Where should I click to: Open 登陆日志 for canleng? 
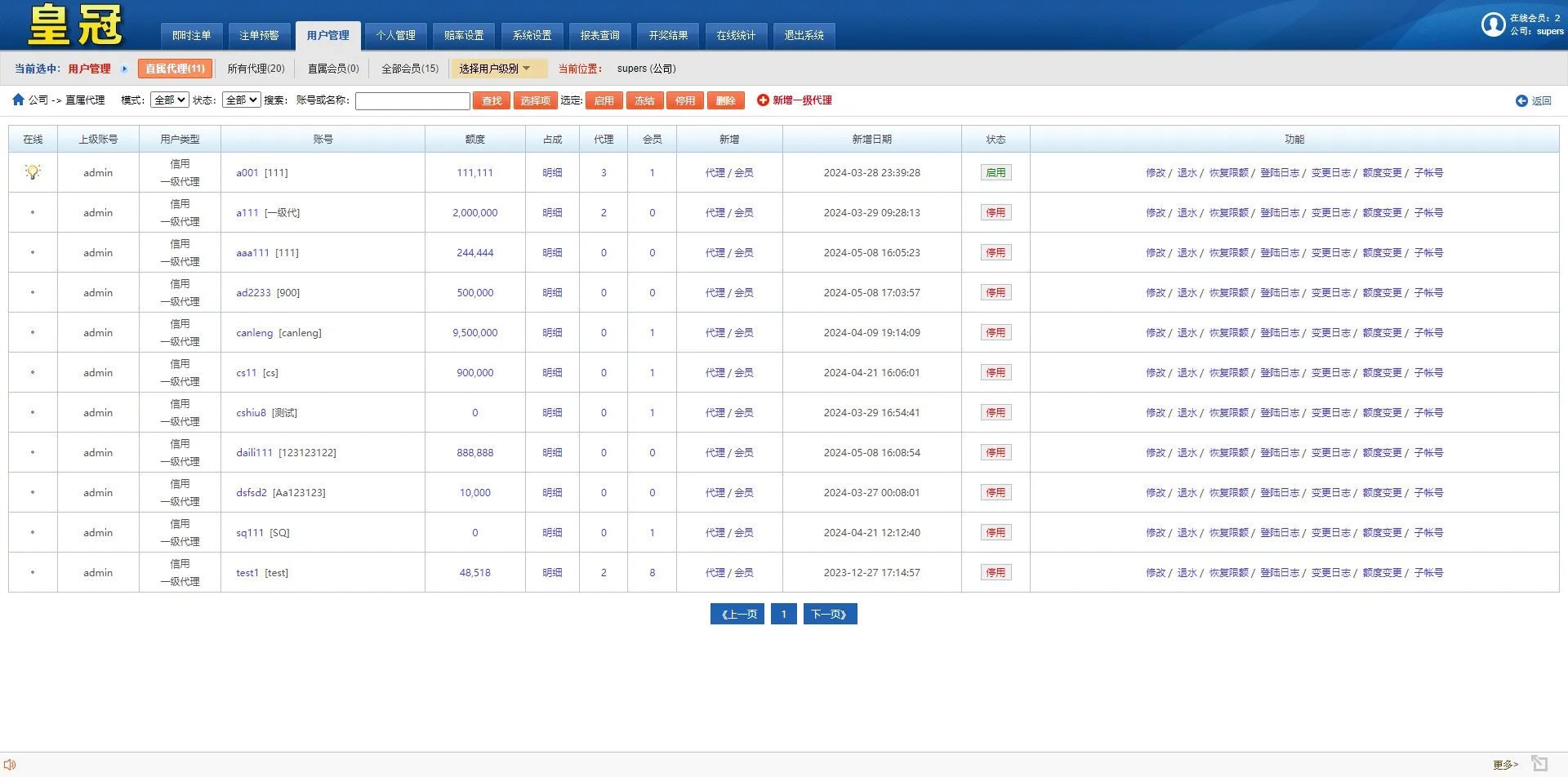1279,332
